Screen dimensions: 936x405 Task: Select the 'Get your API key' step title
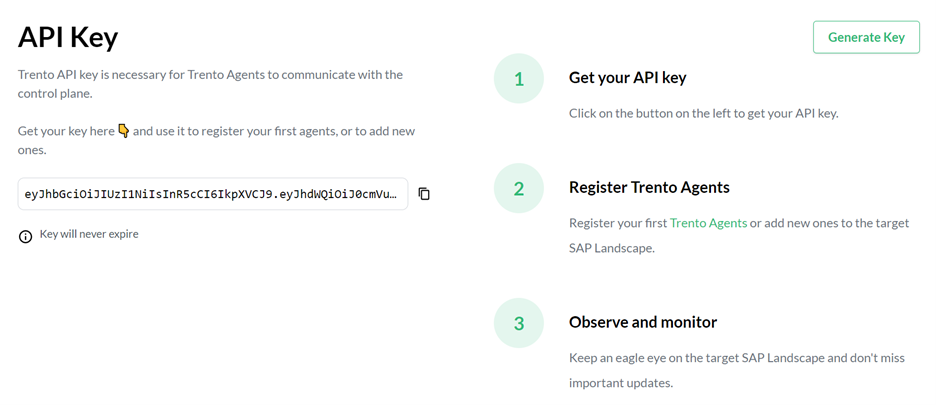pyautogui.click(x=627, y=78)
